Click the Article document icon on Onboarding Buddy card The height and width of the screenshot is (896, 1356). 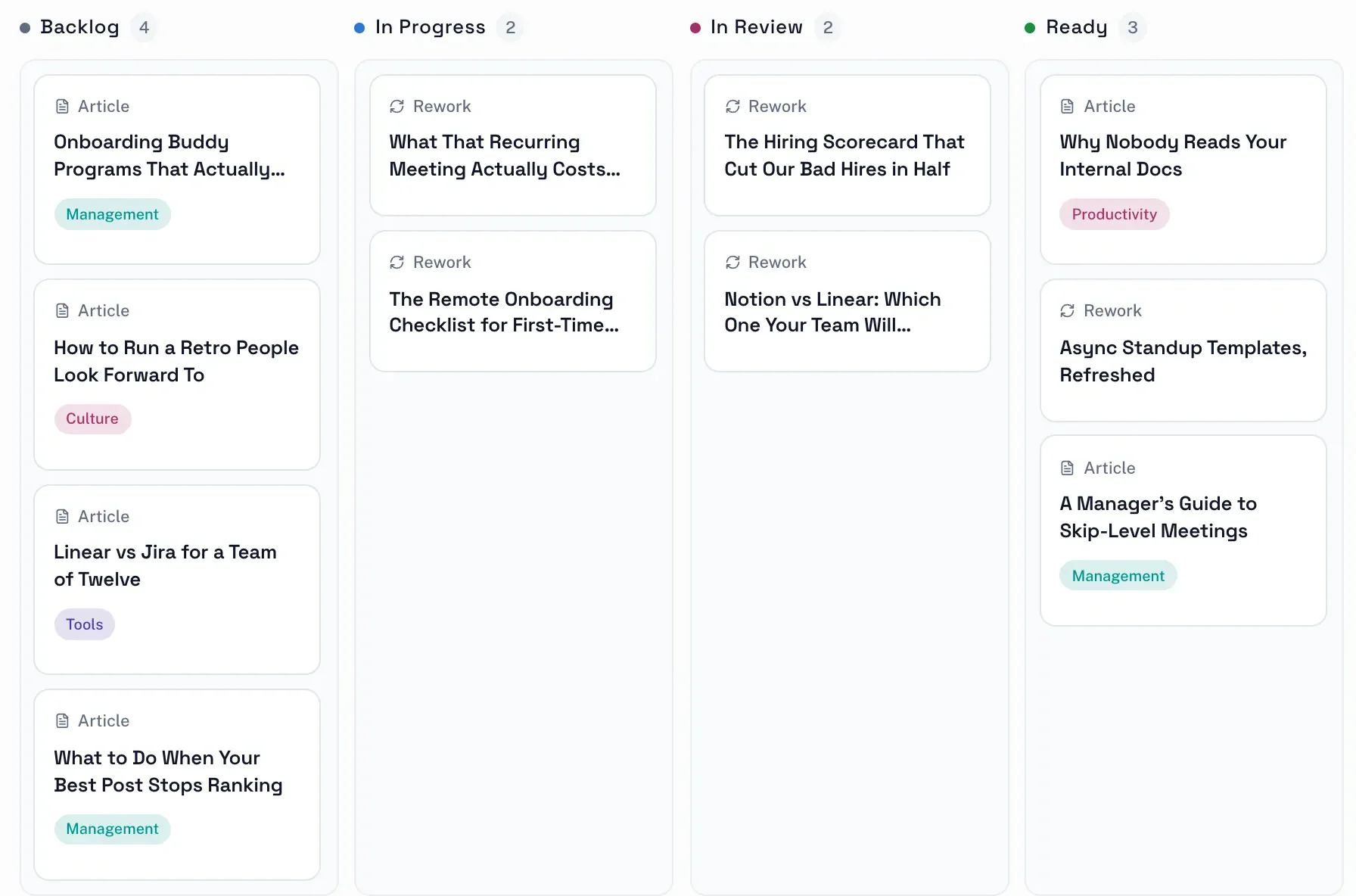click(62, 107)
